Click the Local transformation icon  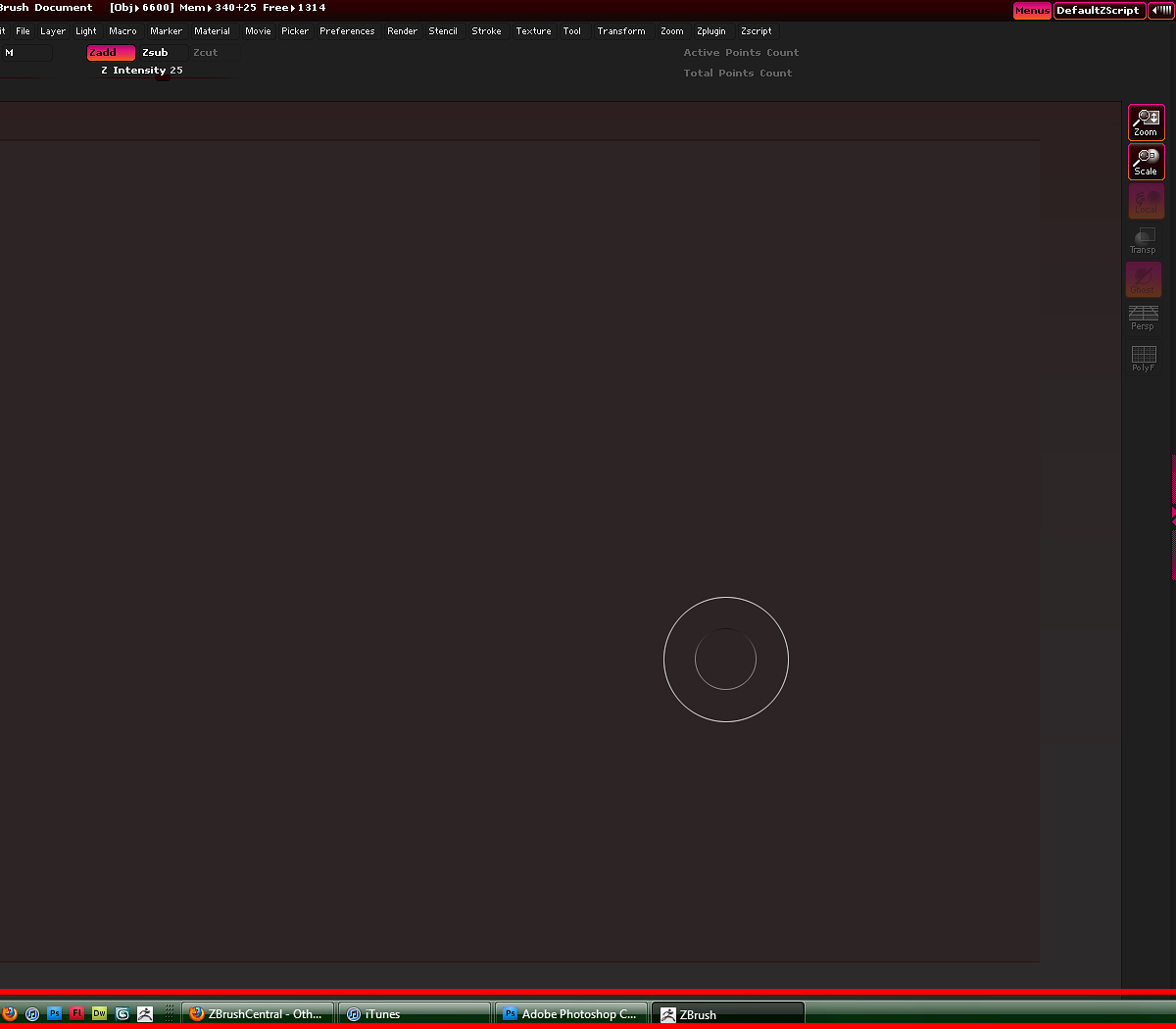[x=1144, y=201]
